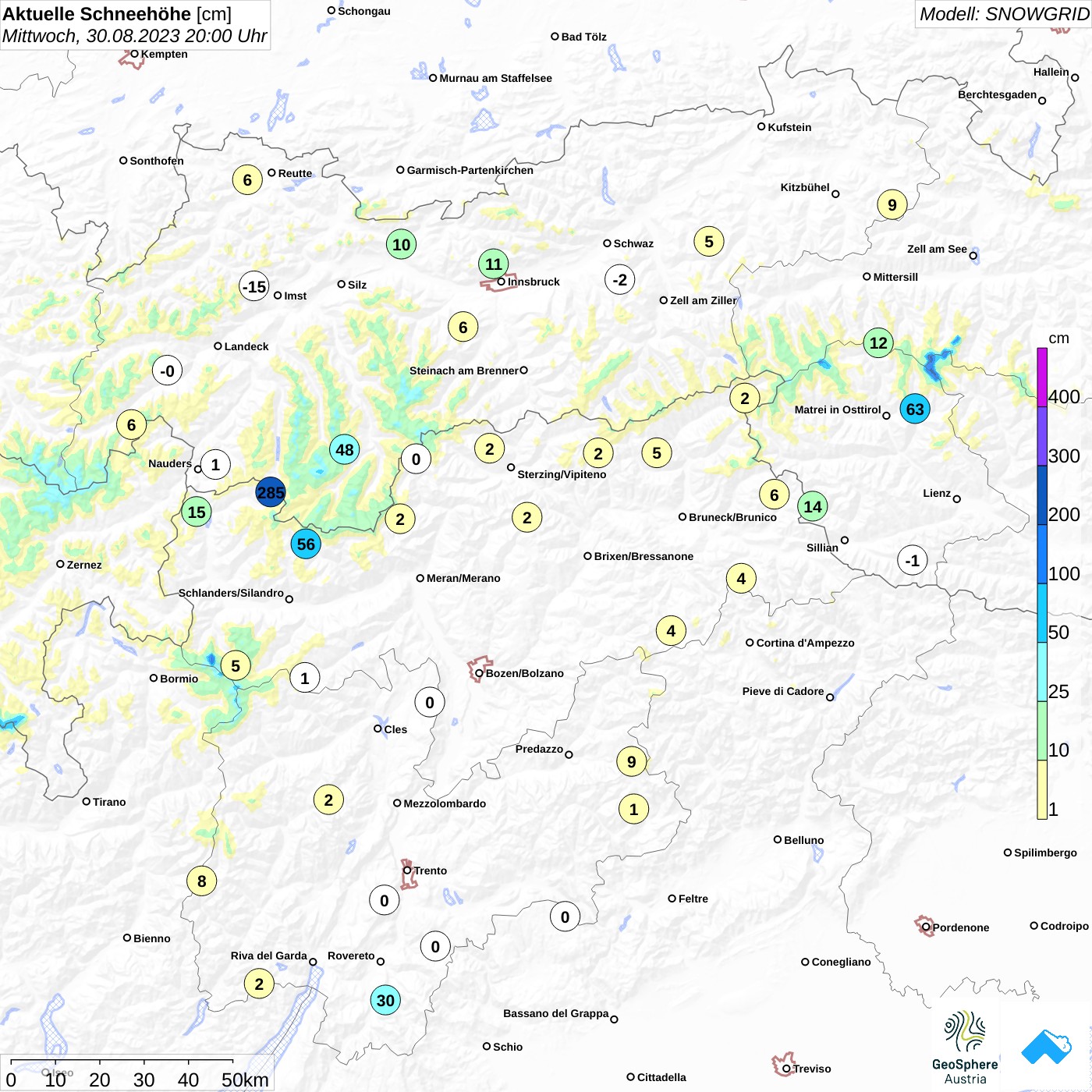Click the Zell am See label
Viewport: 1092px width, 1092px height.
pos(937,249)
